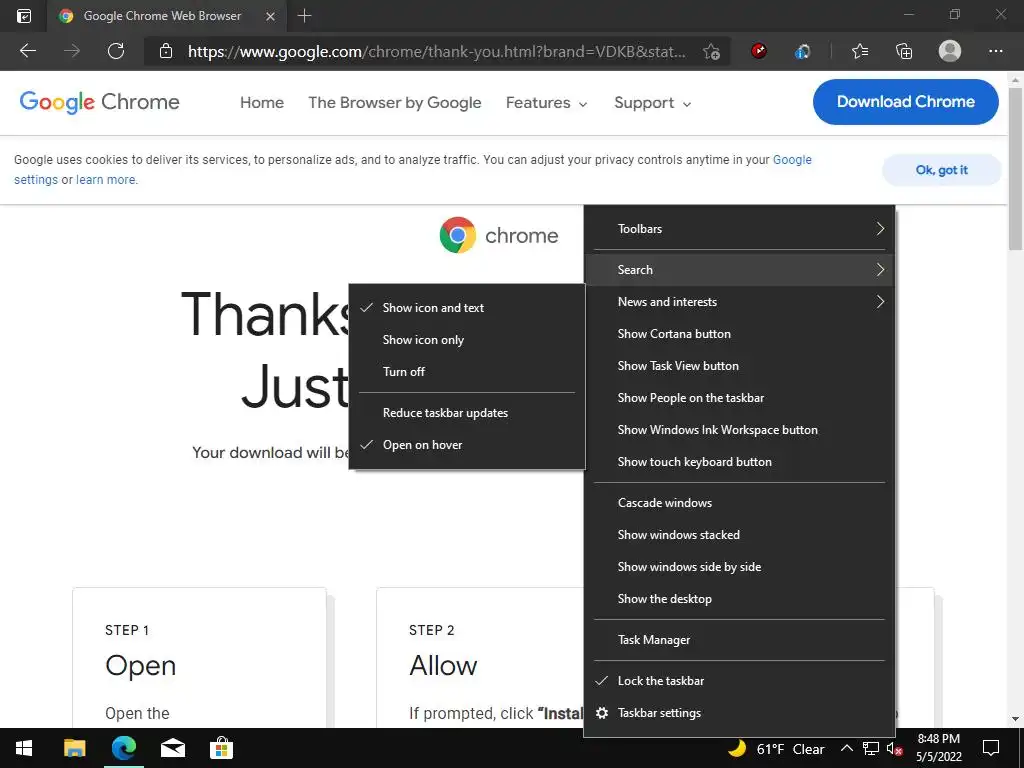Image resolution: width=1024 pixels, height=768 pixels.
Task: Go to the Home navigation link
Action: tap(262, 103)
